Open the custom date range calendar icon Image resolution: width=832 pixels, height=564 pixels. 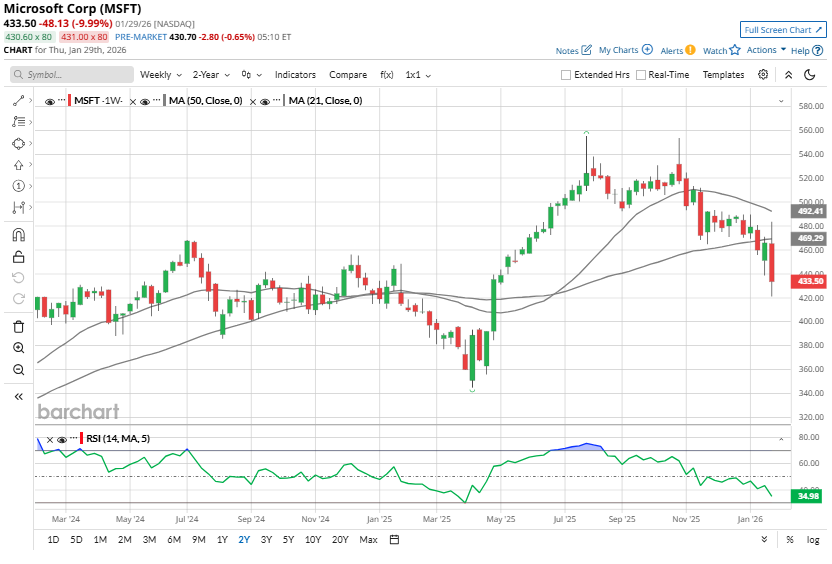pos(394,540)
